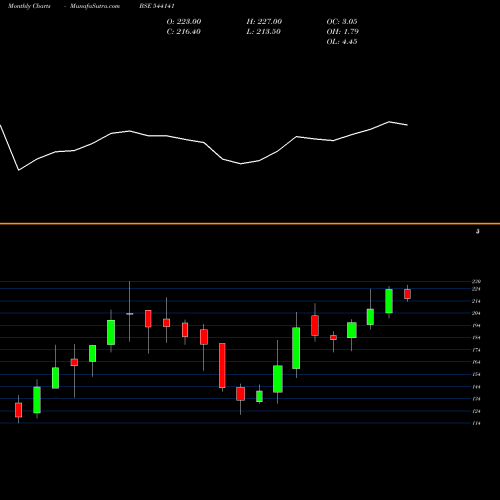Click the MunafaSutra.com label

(x=95, y=6)
